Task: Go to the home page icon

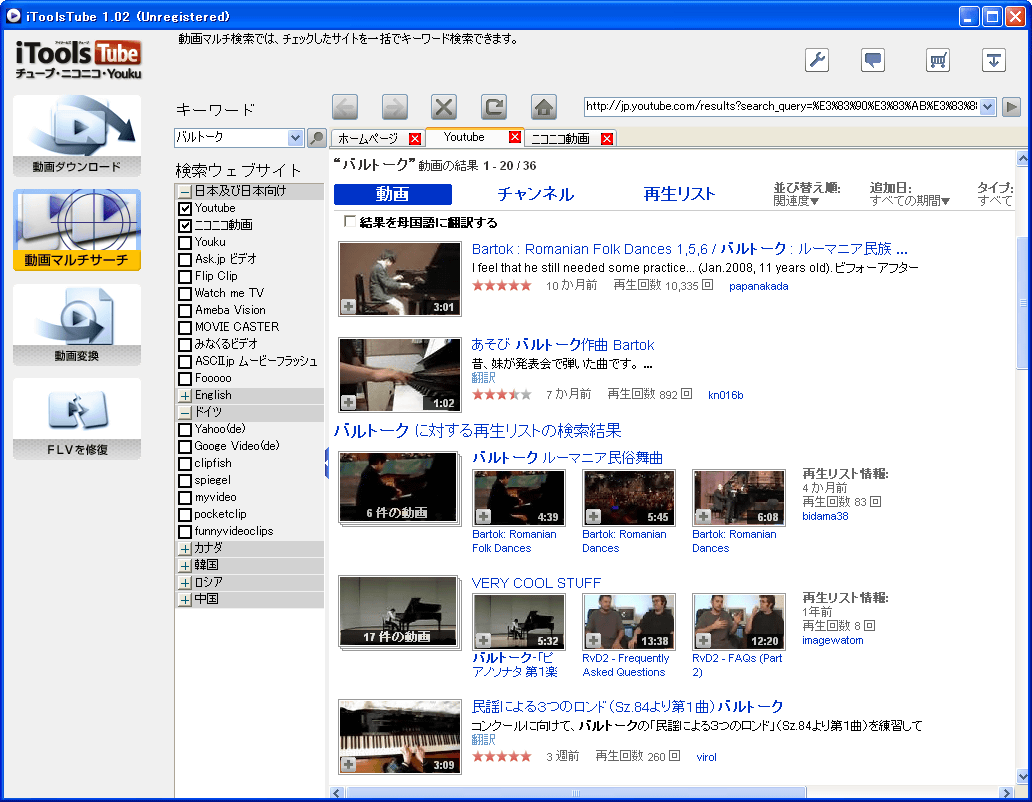Action: click(544, 107)
